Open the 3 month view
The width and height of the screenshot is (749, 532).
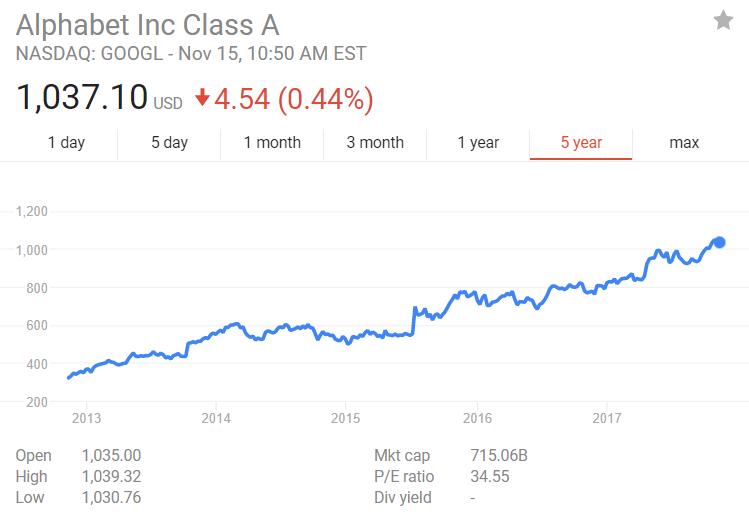click(x=375, y=142)
